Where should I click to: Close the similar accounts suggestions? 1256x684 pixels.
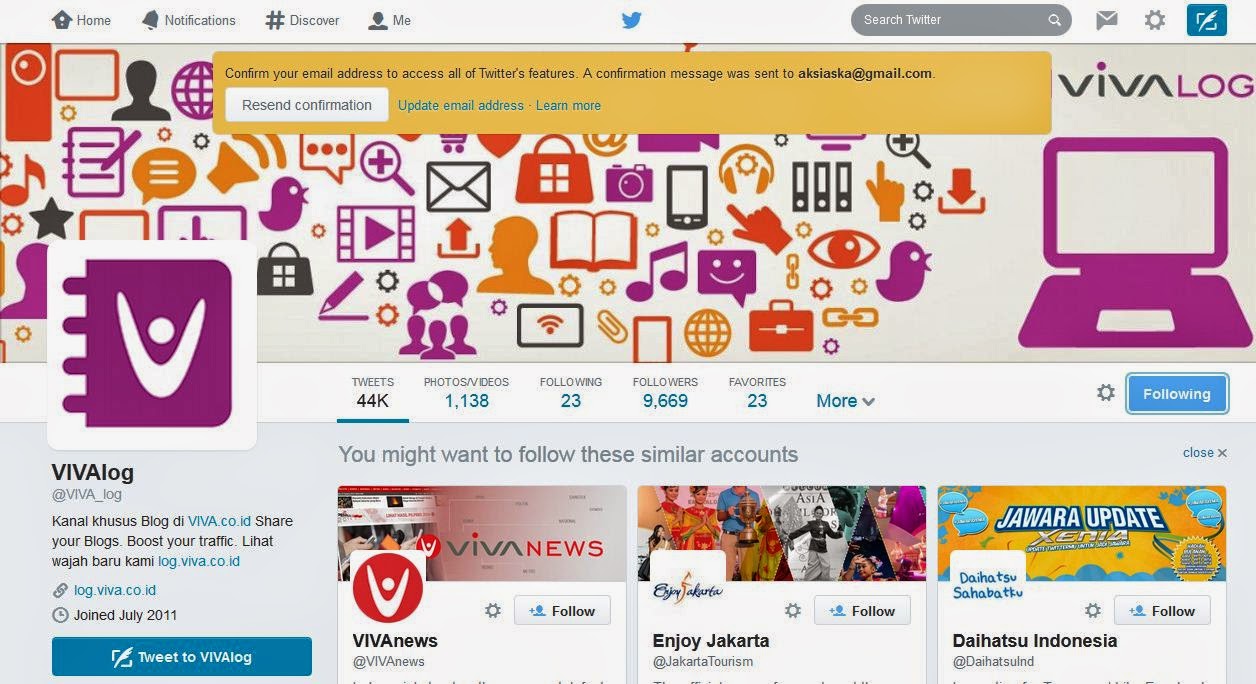(x=1204, y=453)
